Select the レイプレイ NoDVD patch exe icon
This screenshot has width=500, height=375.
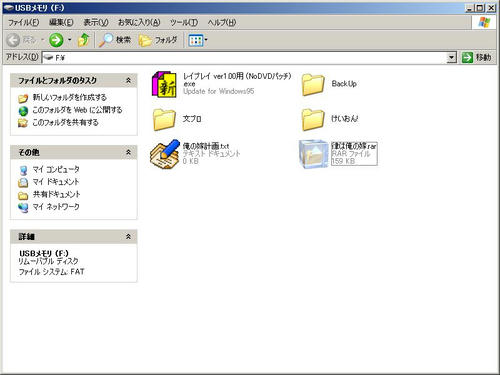pyautogui.click(x=164, y=84)
